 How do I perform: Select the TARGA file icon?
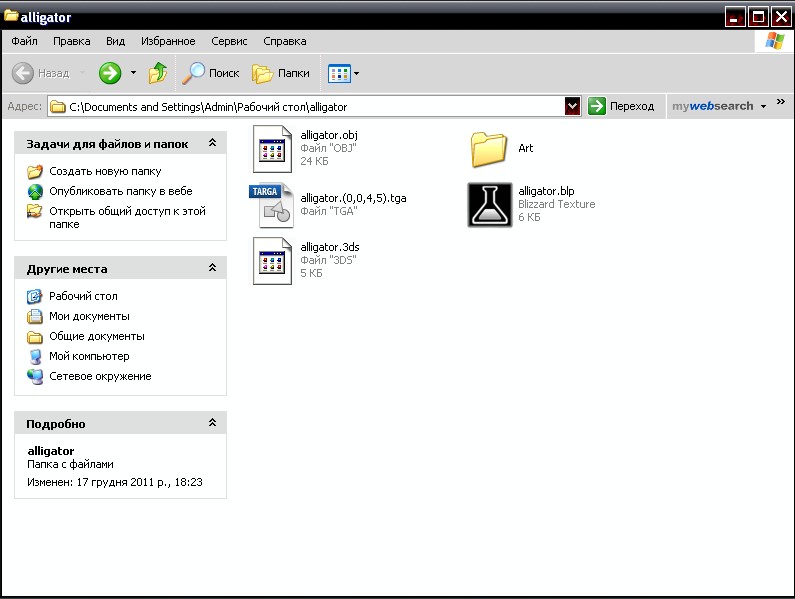271,205
